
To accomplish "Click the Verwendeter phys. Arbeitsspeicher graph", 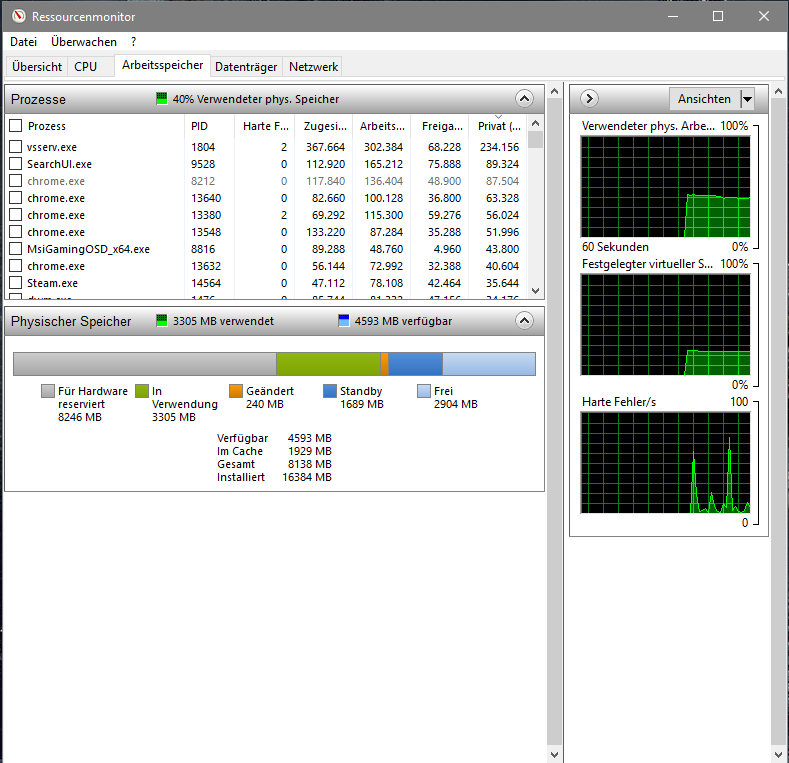I will [x=665, y=186].
